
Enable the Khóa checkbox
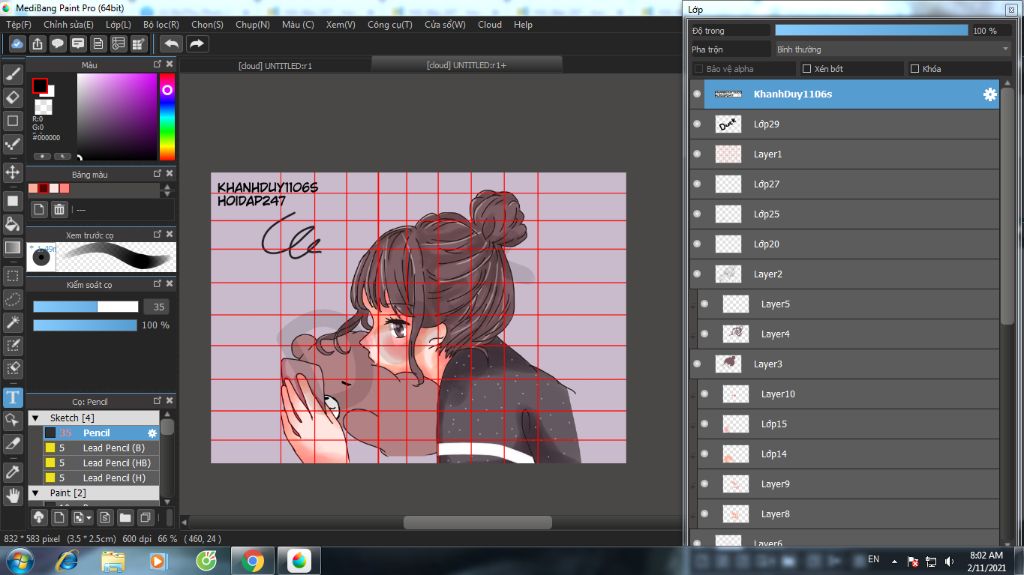pos(914,69)
